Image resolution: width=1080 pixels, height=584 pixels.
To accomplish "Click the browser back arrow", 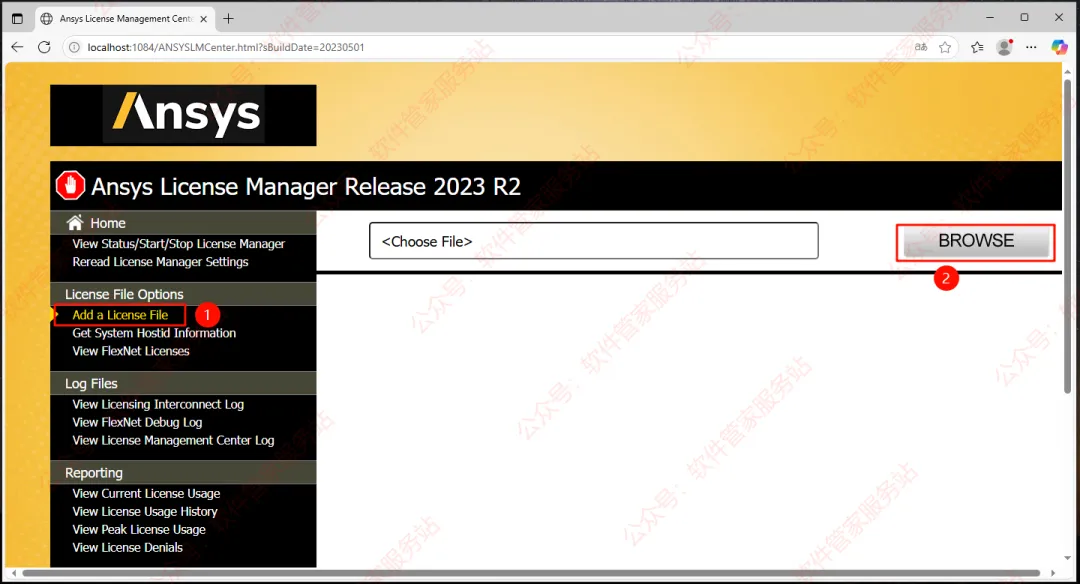I will pos(17,47).
